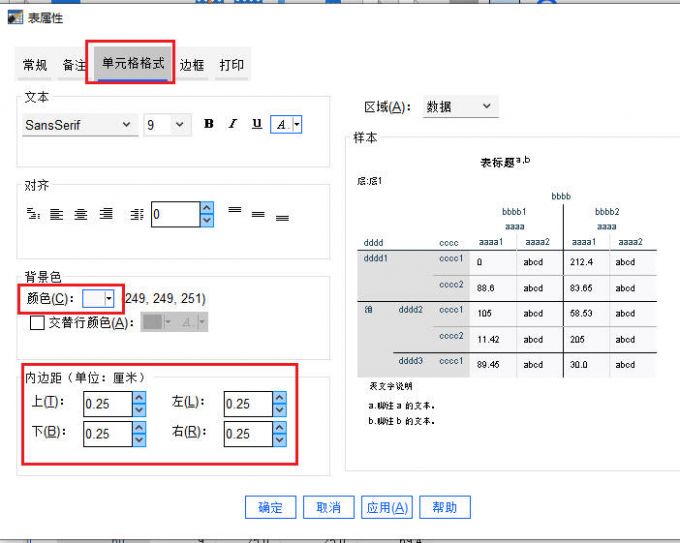Increase decimal offset value
This screenshot has height=543, width=680.
[207, 208]
